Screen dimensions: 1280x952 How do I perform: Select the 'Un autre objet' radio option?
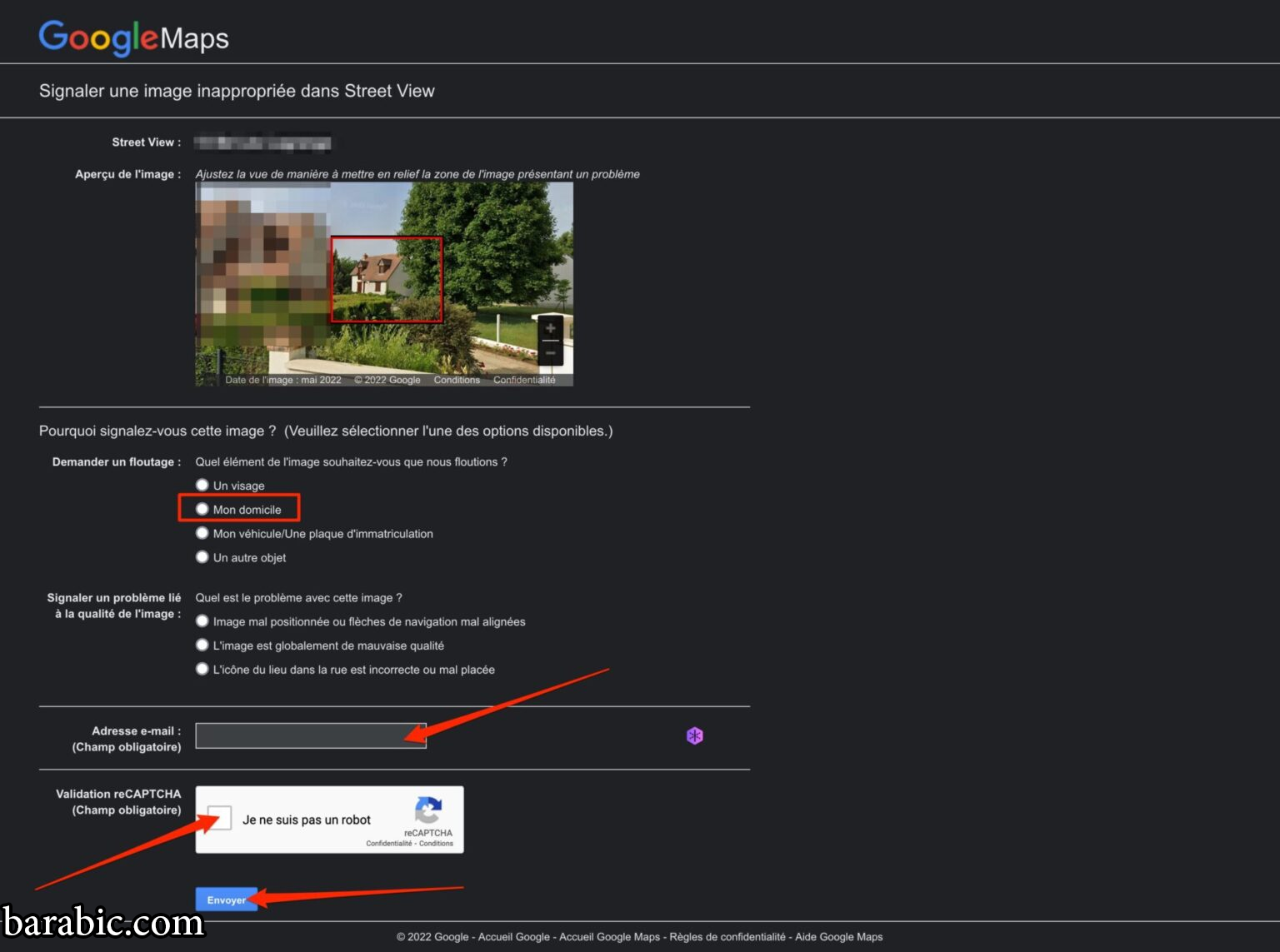(202, 557)
